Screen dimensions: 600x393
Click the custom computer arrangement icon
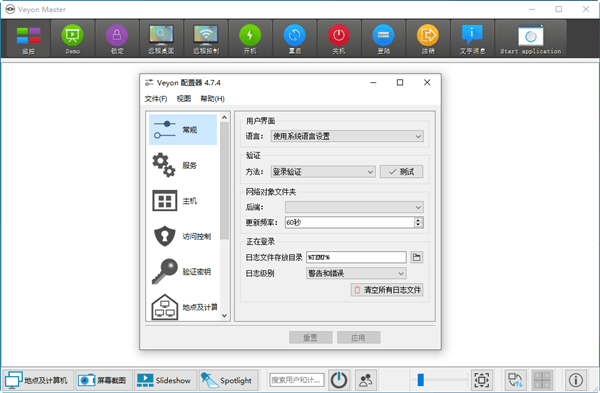pos(515,380)
